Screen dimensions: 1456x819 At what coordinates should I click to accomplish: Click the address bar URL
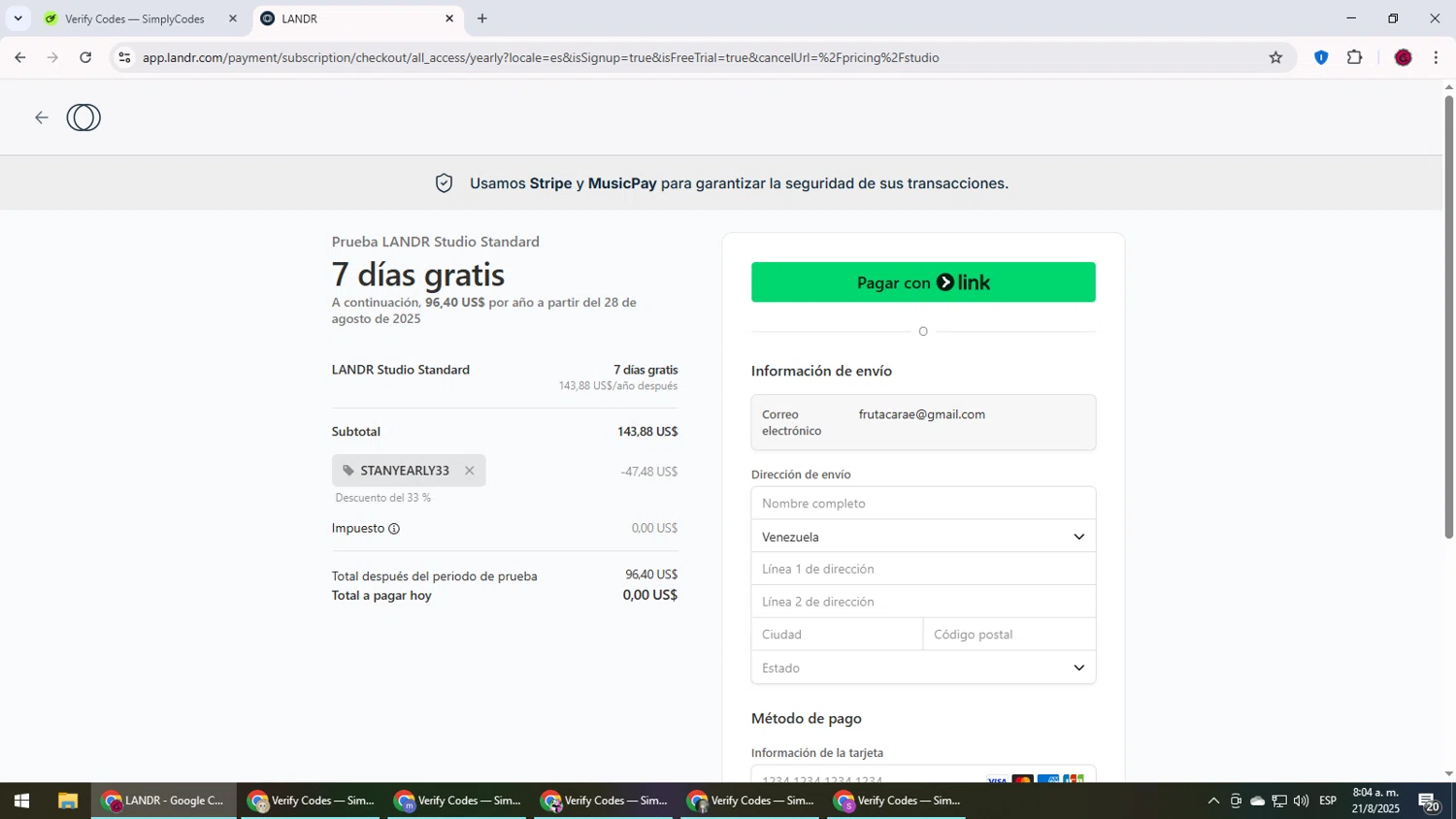(x=541, y=57)
